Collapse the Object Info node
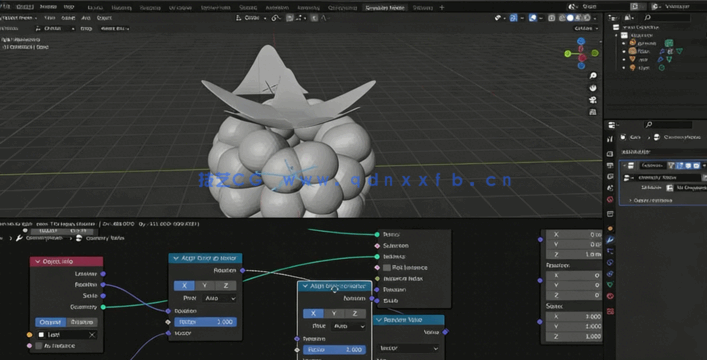707x360 pixels. [37, 262]
